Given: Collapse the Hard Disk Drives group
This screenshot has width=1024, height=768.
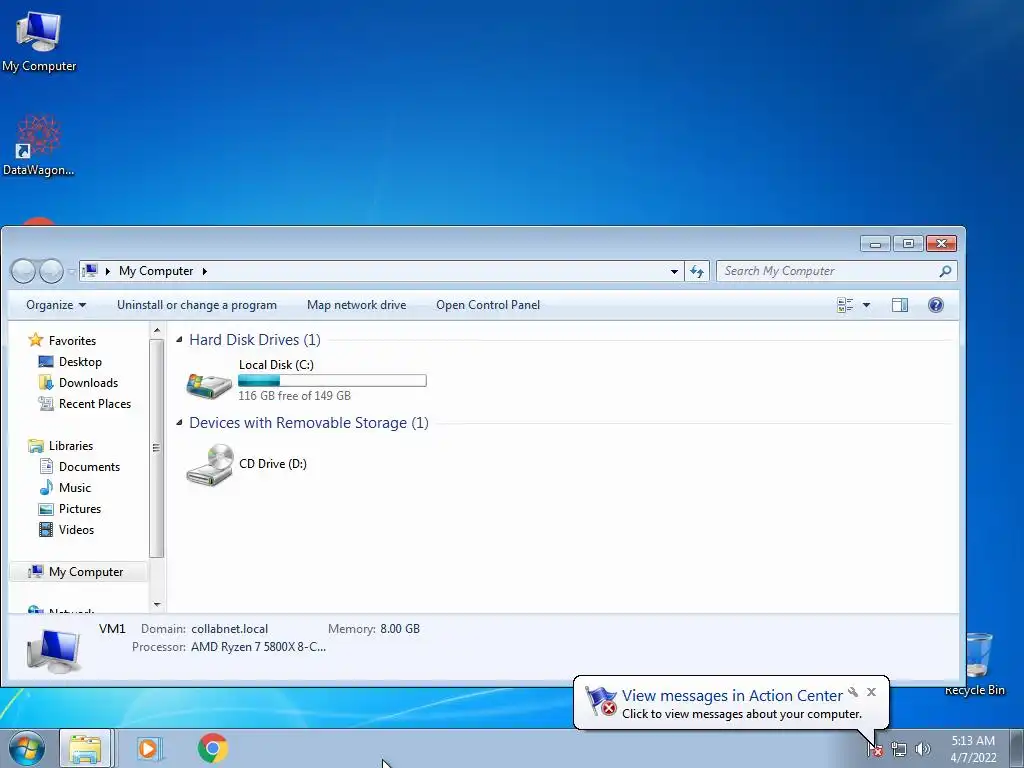Looking at the screenshot, I should tap(179, 340).
